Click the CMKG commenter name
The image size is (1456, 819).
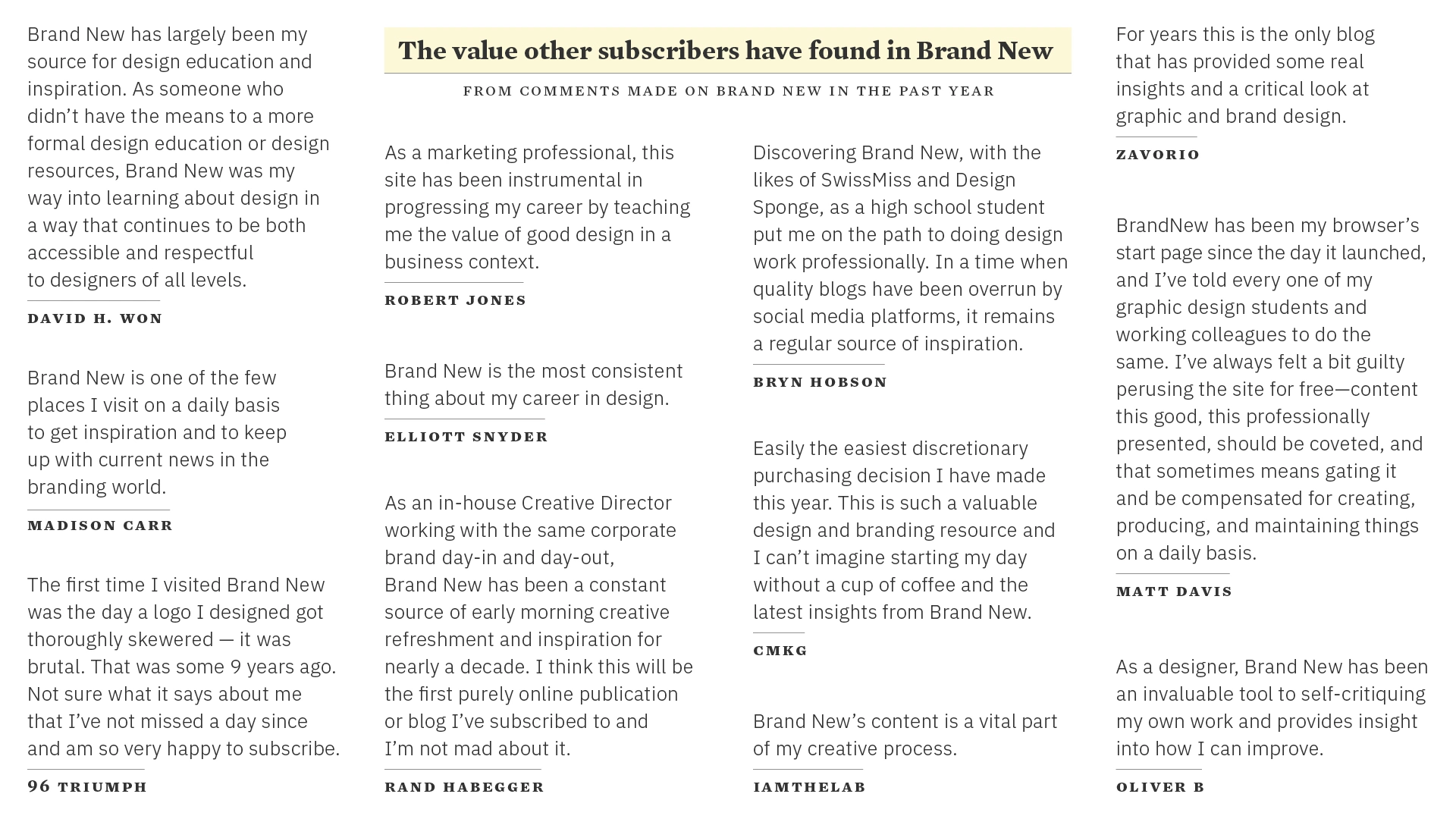click(780, 651)
